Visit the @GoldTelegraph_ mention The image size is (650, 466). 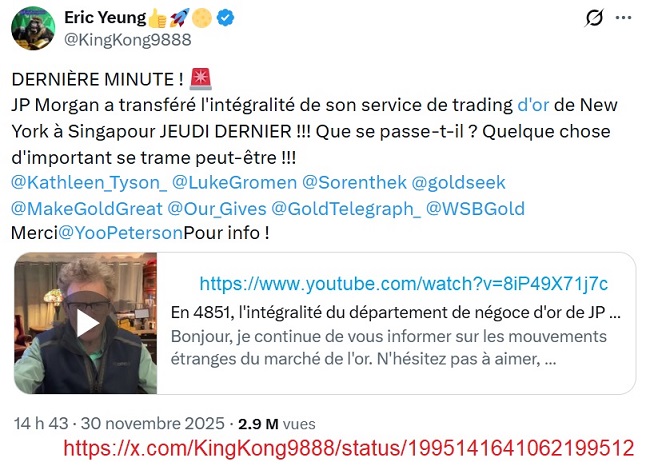(x=346, y=209)
